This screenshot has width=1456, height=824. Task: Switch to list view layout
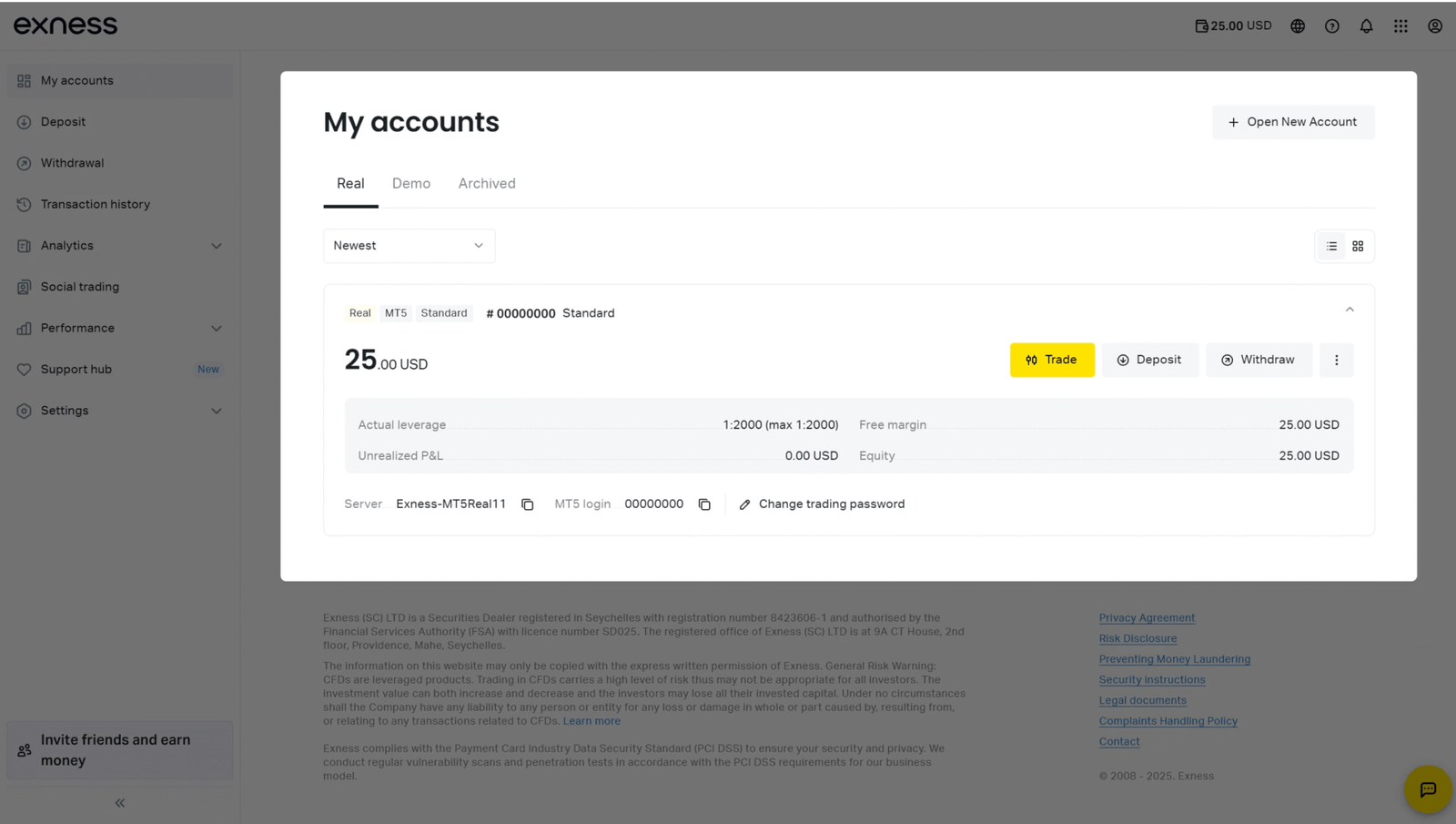[1331, 246]
